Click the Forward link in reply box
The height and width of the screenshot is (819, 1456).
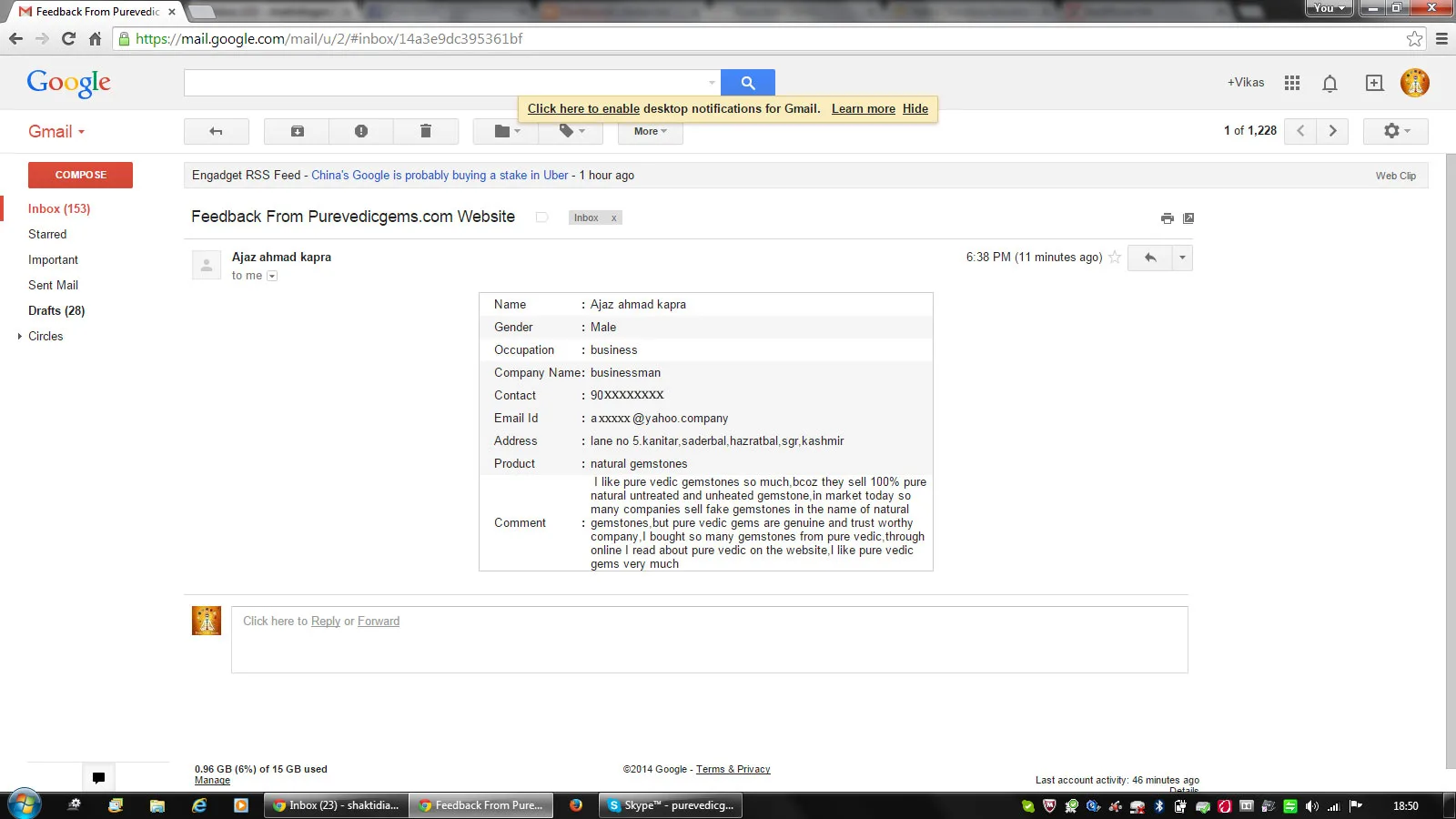379,621
